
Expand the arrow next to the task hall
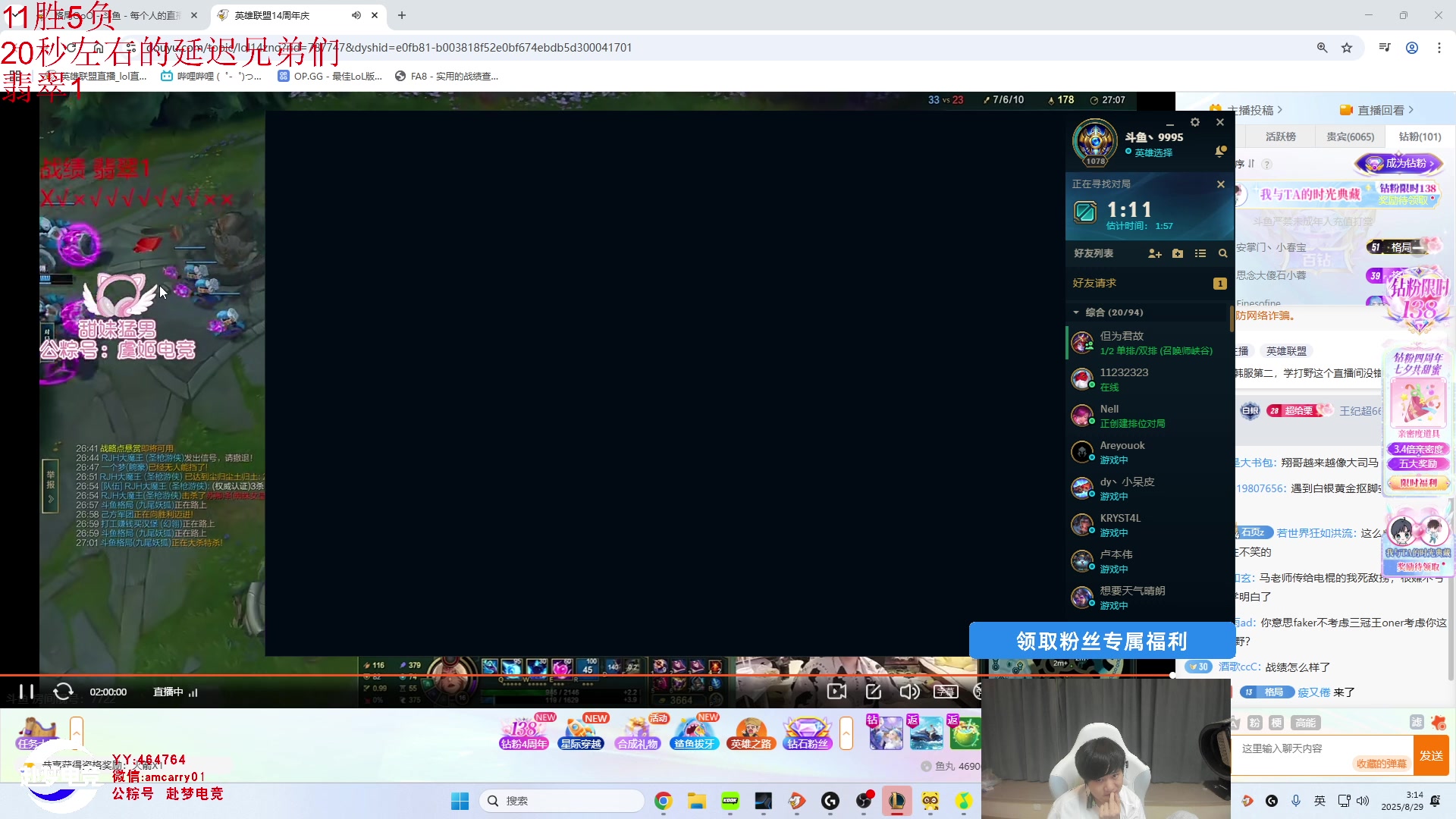tap(77, 733)
